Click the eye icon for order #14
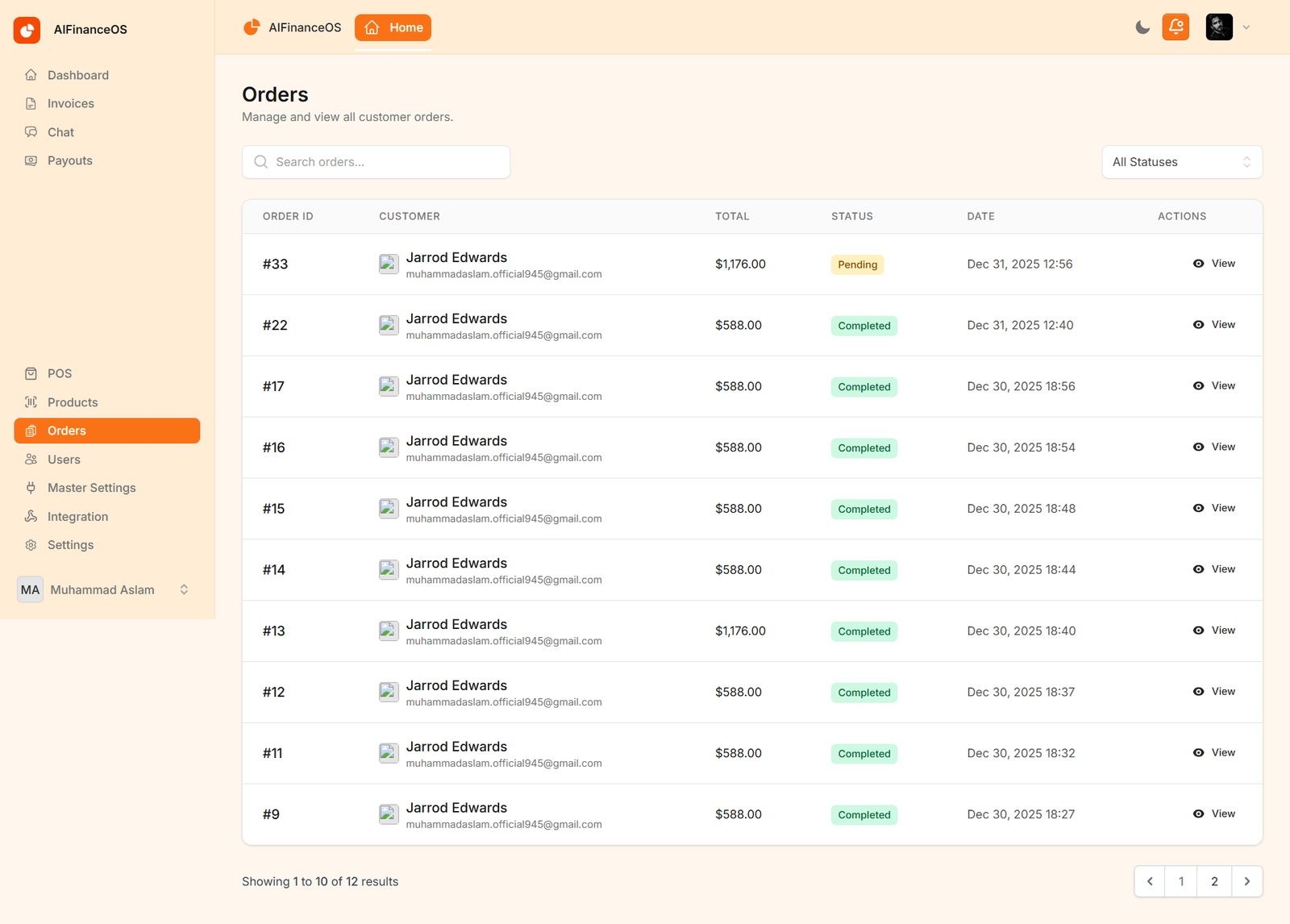The image size is (1290, 924). pos(1199,569)
